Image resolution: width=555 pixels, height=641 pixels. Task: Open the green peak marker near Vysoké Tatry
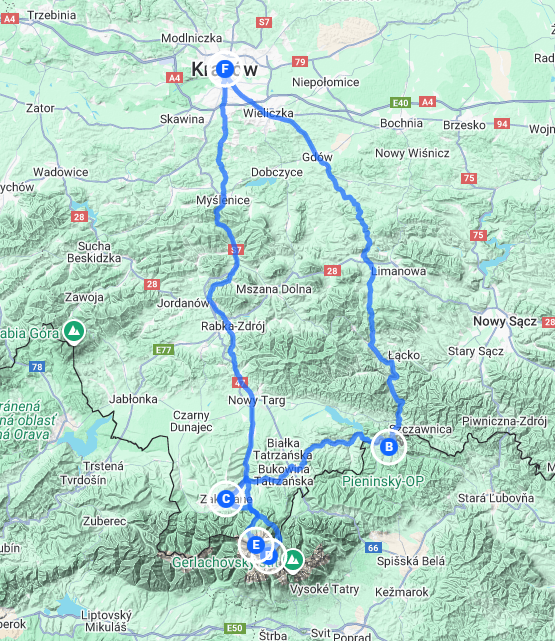(x=293, y=560)
